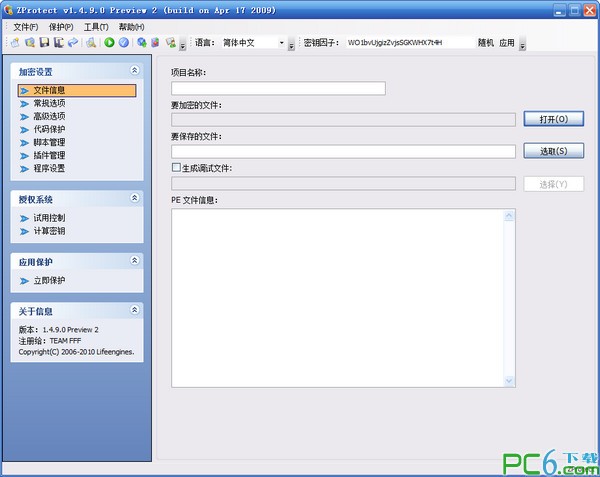Collapse the 关于信息 panel
Screen dimensions: 600x477
coord(134,310)
